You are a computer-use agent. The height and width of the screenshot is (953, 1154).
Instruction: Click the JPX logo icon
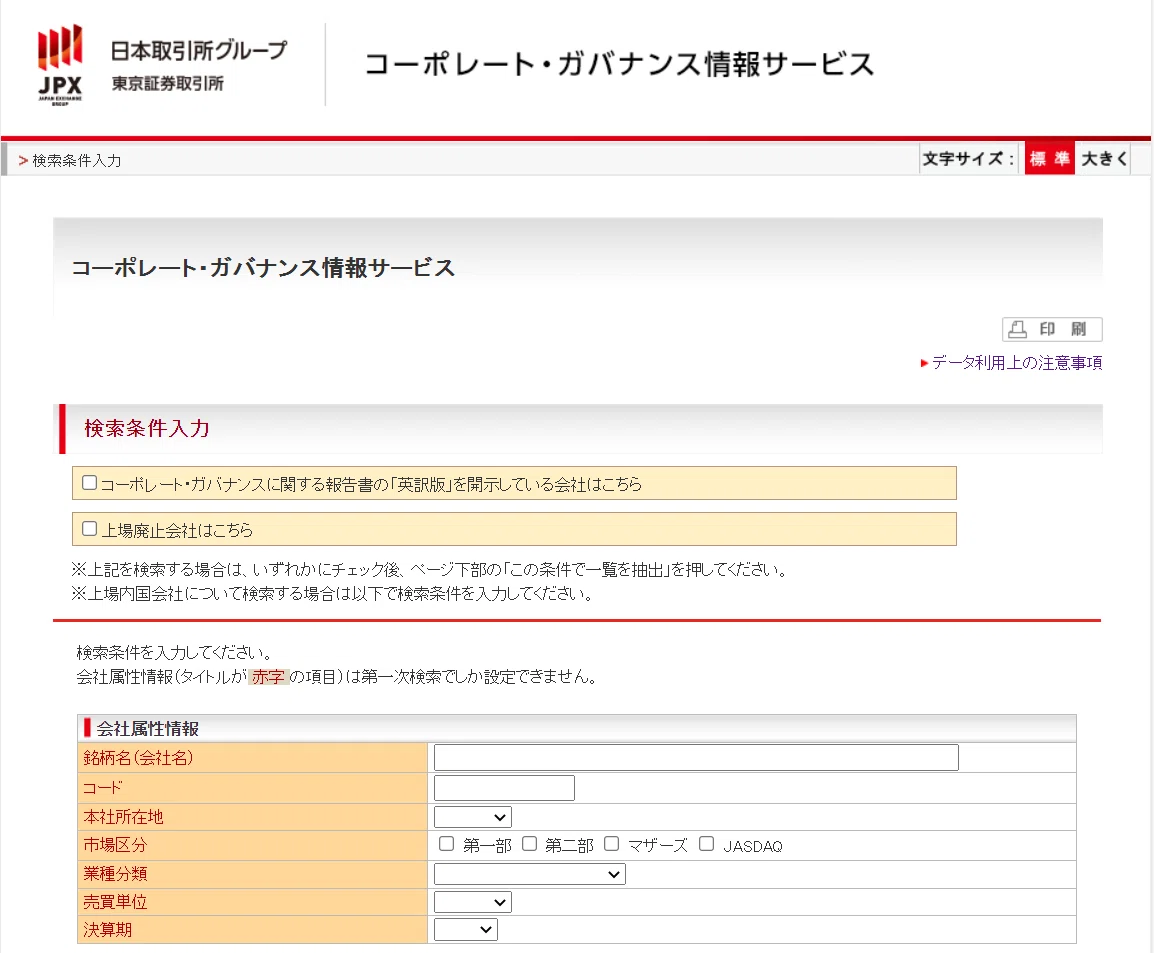(60, 65)
